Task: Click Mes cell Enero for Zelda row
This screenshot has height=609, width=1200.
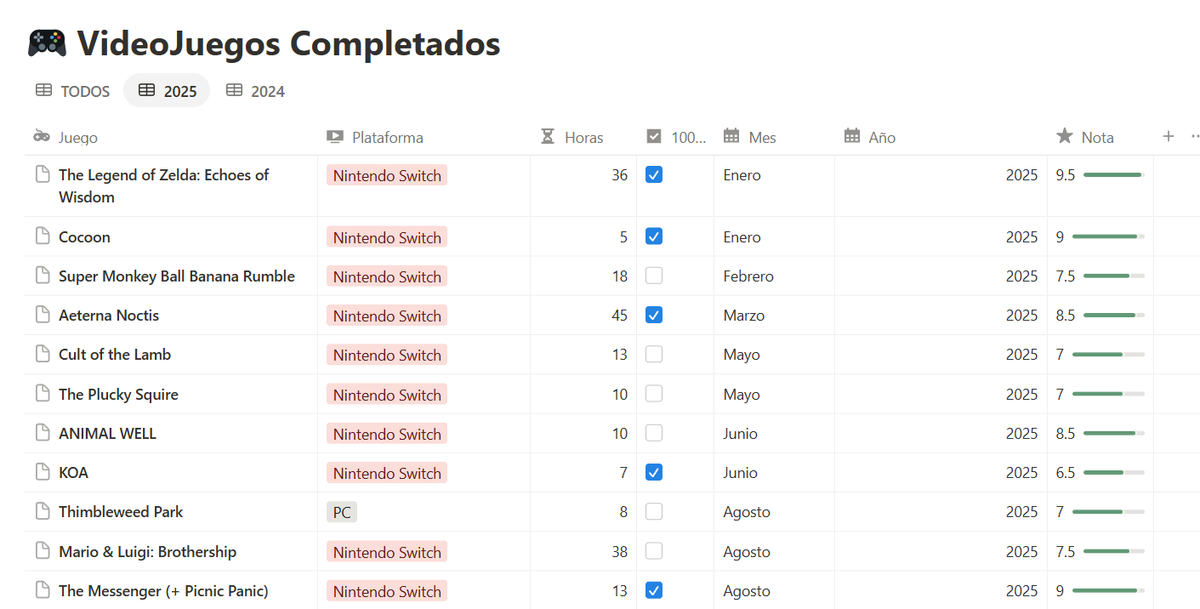Action: click(774, 186)
